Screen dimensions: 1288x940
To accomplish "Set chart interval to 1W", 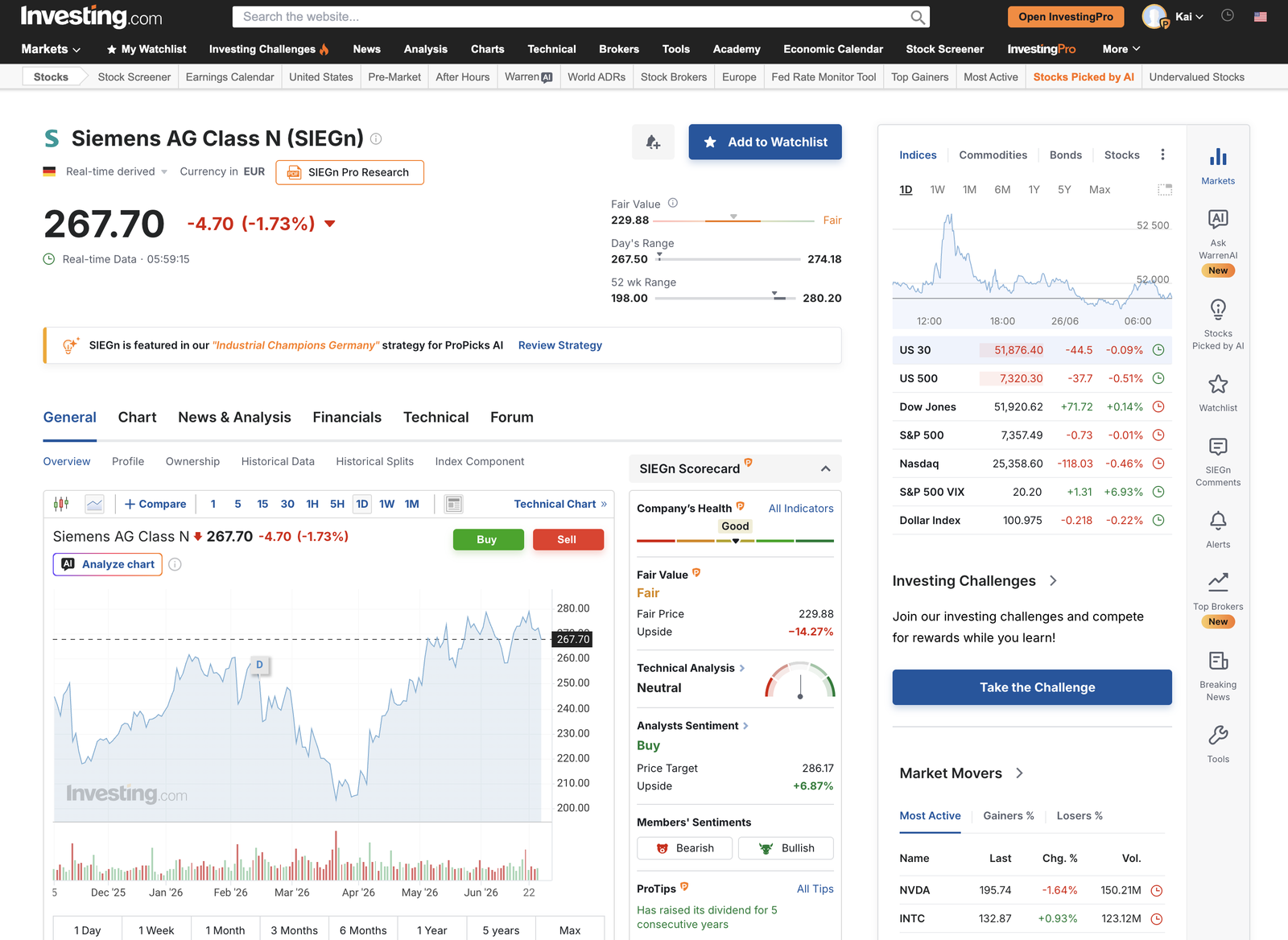I will coord(387,504).
